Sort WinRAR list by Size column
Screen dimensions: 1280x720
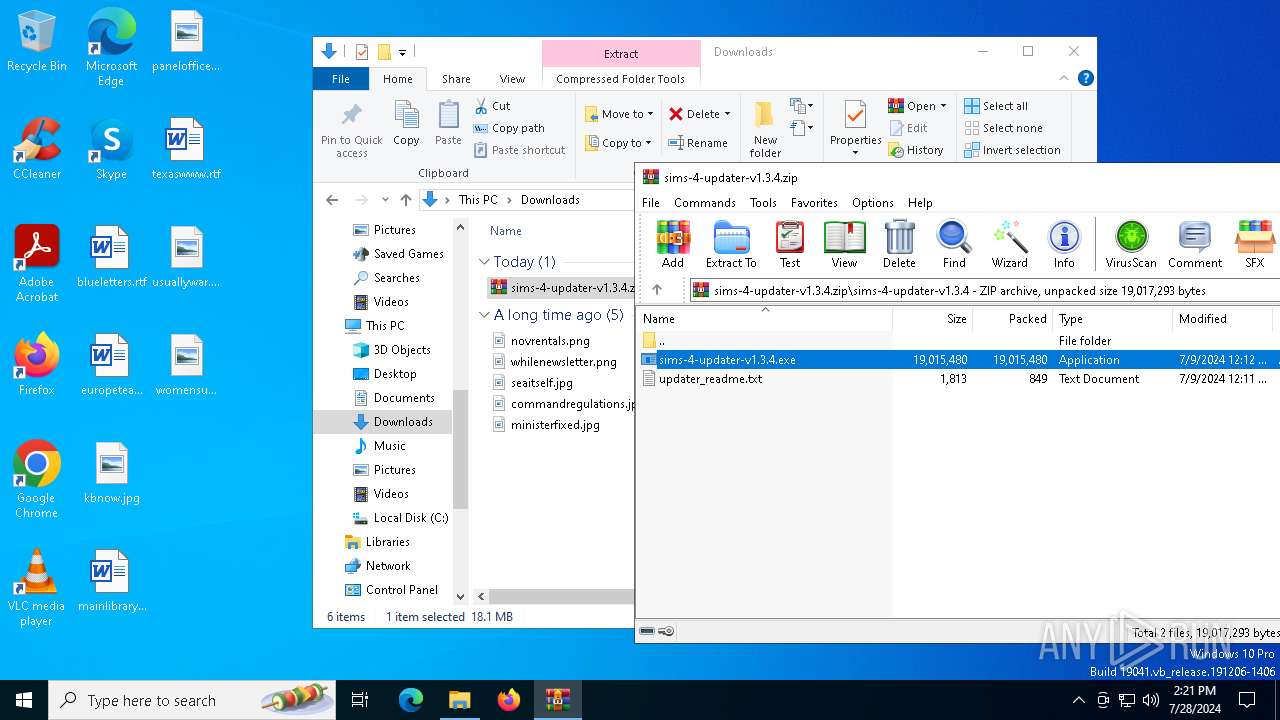932,319
